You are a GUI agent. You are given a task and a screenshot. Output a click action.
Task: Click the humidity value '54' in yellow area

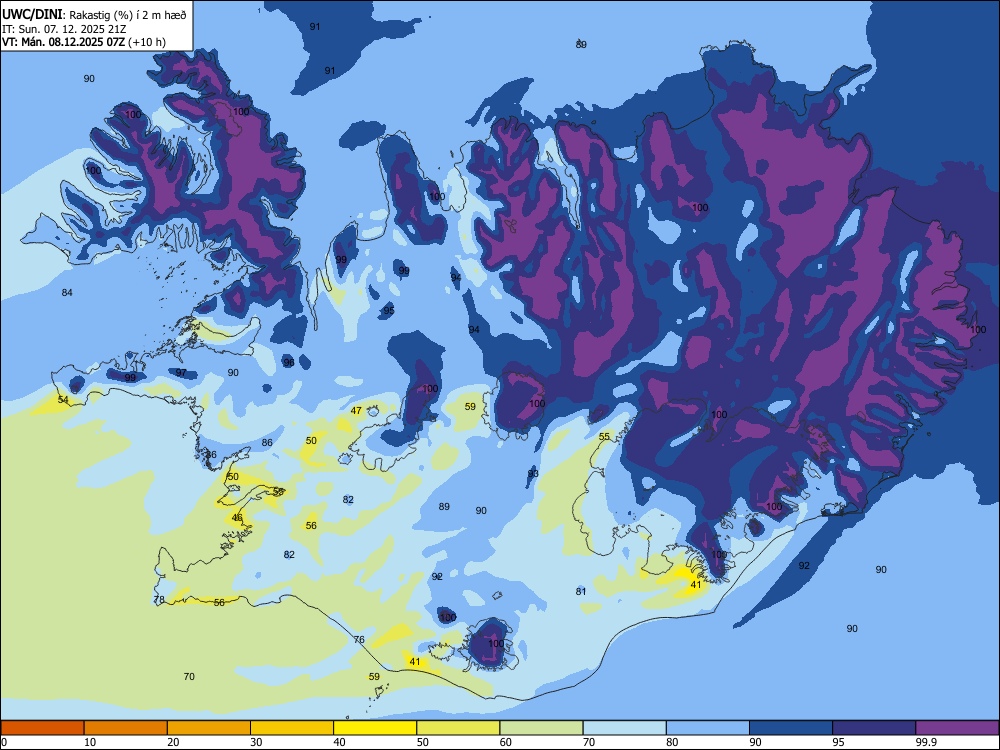(x=63, y=400)
